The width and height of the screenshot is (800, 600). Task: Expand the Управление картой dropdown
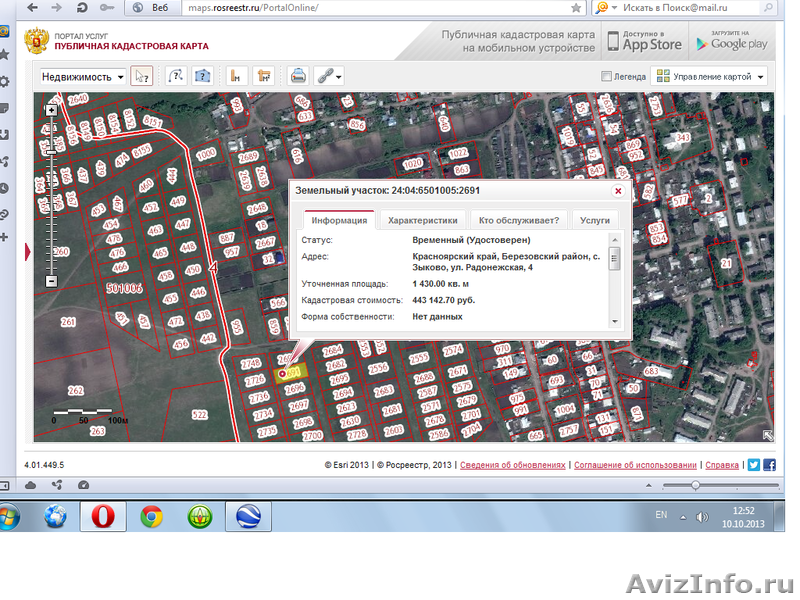[710, 77]
